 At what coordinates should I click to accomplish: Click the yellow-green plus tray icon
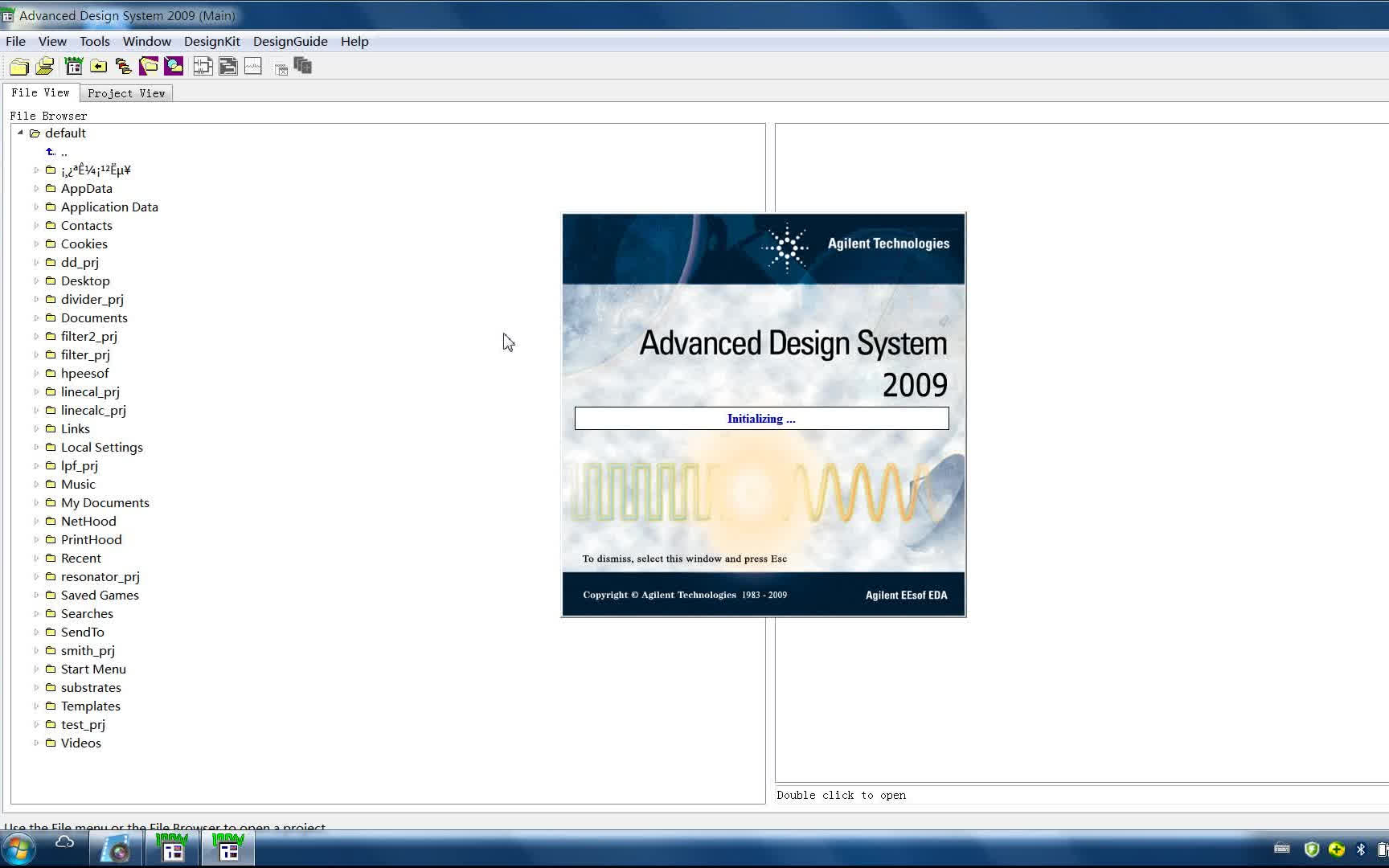[1337, 849]
